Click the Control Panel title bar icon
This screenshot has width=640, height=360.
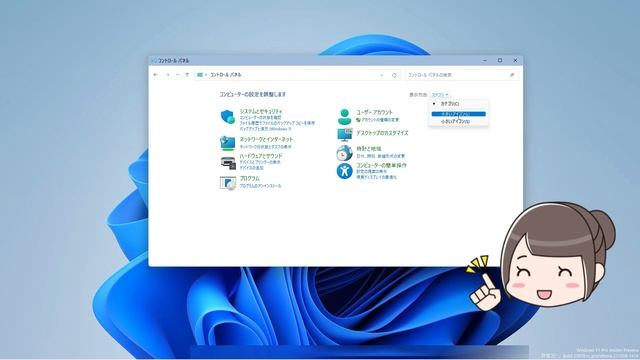point(154,60)
